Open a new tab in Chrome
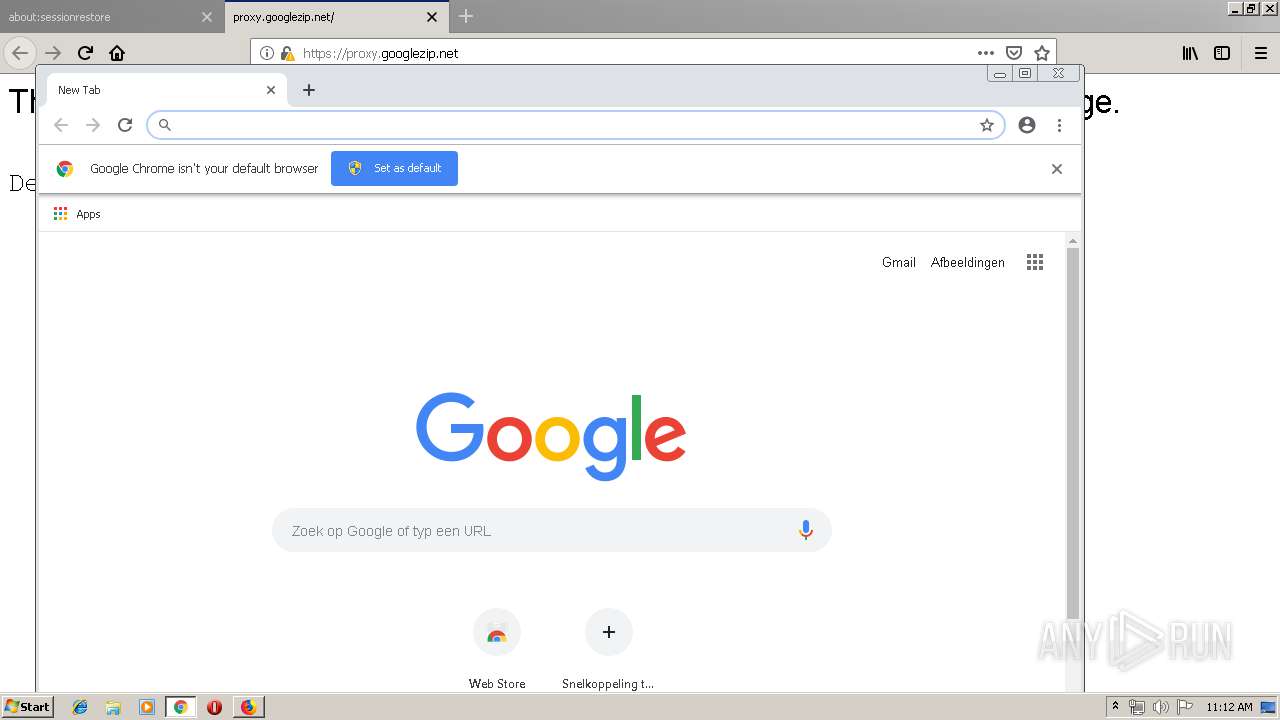The height and width of the screenshot is (720, 1280). coord(309,90)
